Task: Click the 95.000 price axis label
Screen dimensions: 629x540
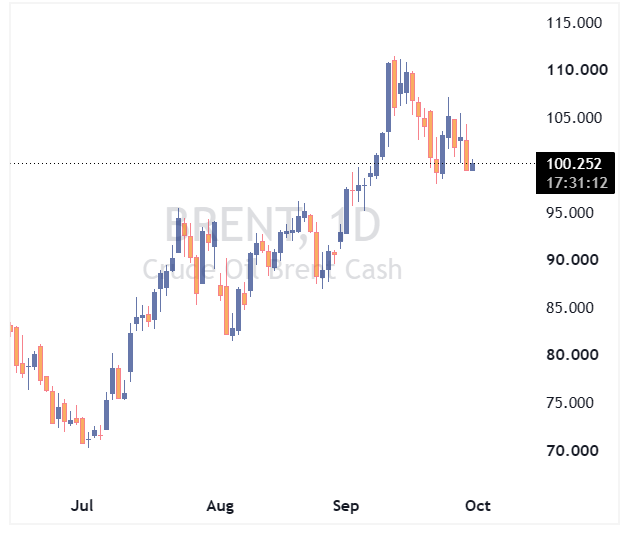Action: click(570, 213)
